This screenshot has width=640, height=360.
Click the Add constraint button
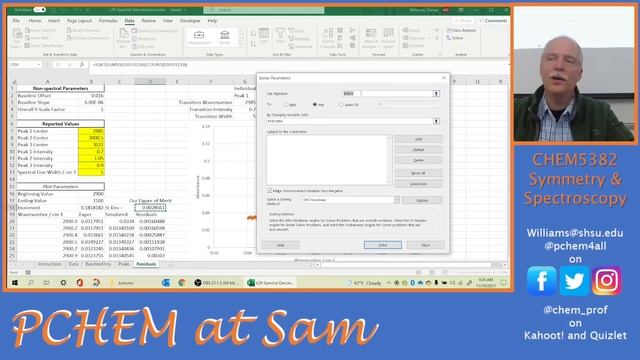418,139
